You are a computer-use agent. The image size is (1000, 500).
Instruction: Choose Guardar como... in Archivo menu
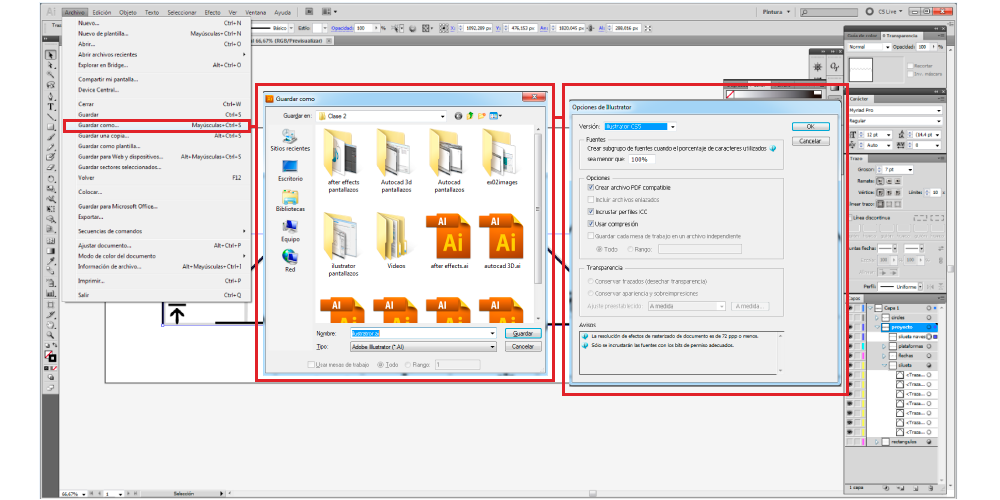[158, 126]
